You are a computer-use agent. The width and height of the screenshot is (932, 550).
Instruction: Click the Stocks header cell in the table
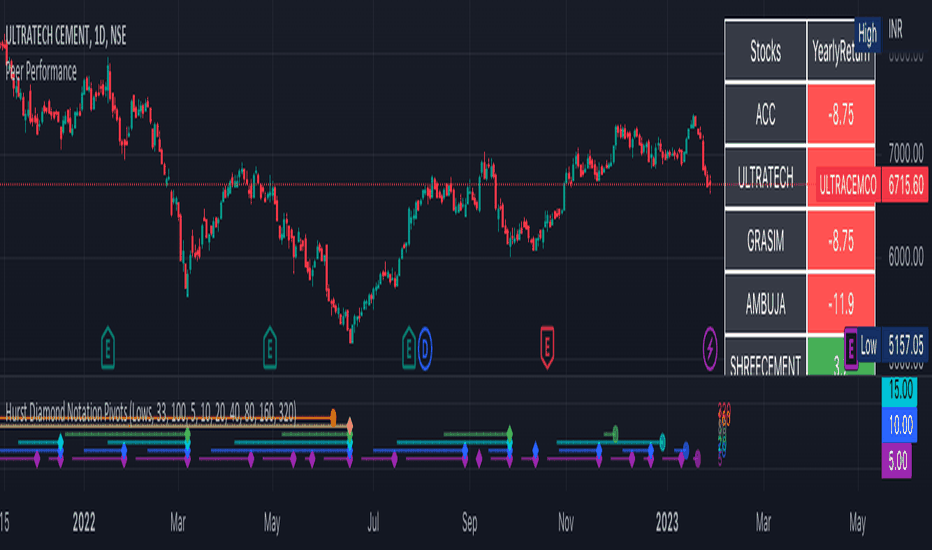765,51
